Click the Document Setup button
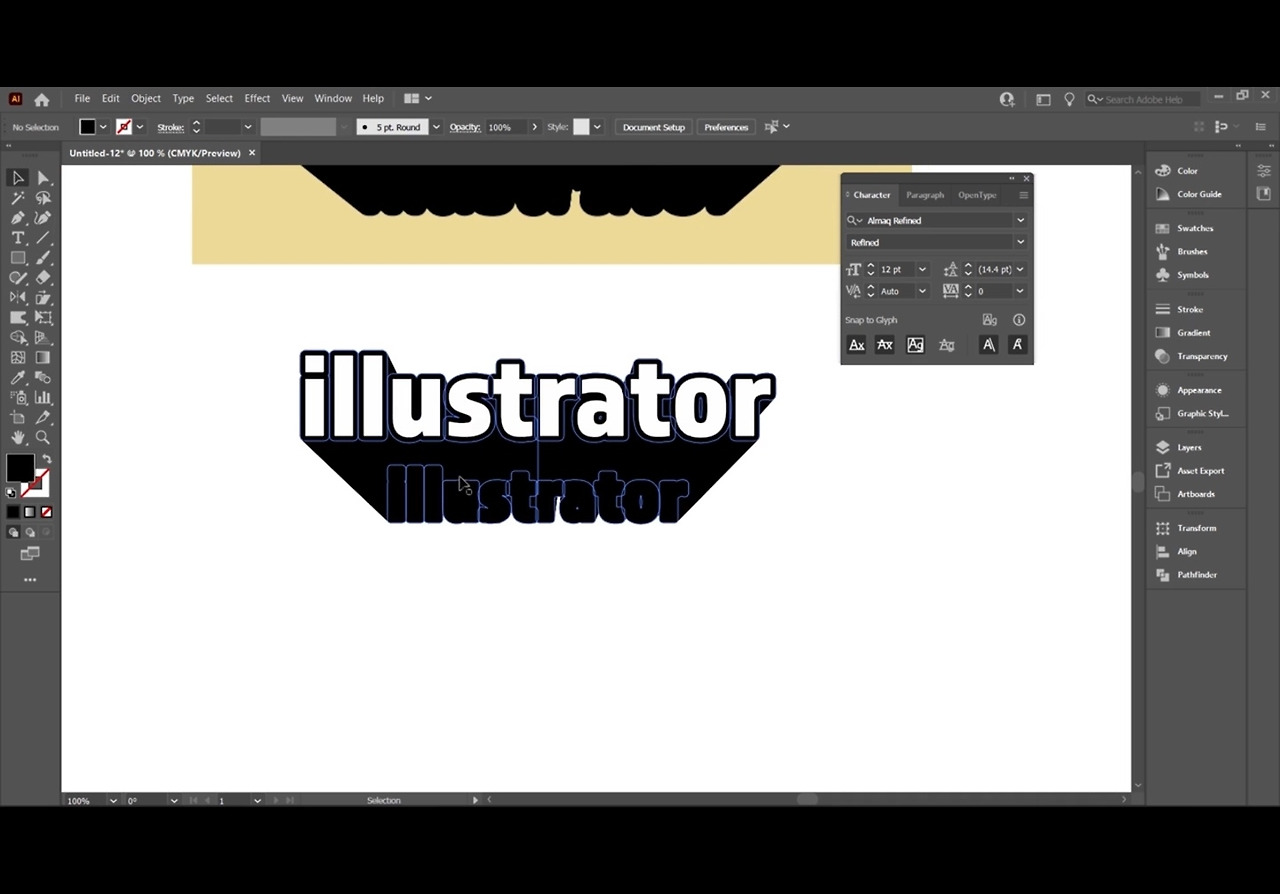1280x894 pixels. pos(654,127)
